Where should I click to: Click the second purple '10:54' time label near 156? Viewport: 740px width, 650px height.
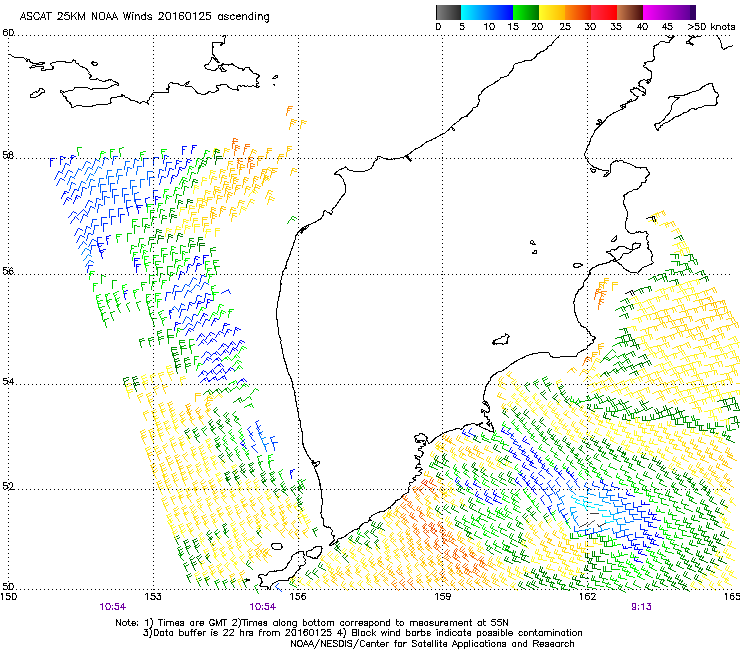[x=263, y=607]
